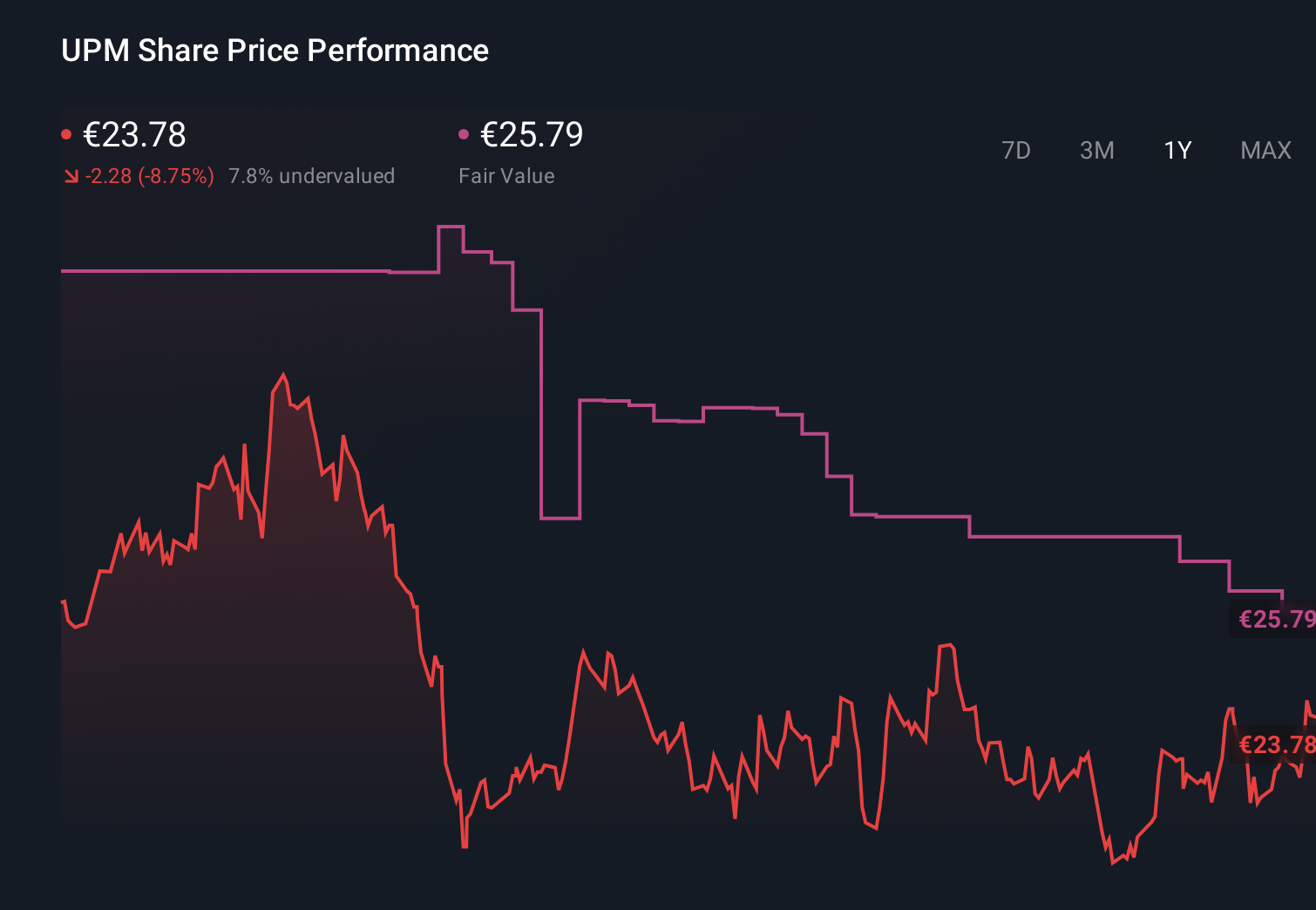1316x910 pixels.
Task: Select the 7D time range
Action: click(1016, 150)
